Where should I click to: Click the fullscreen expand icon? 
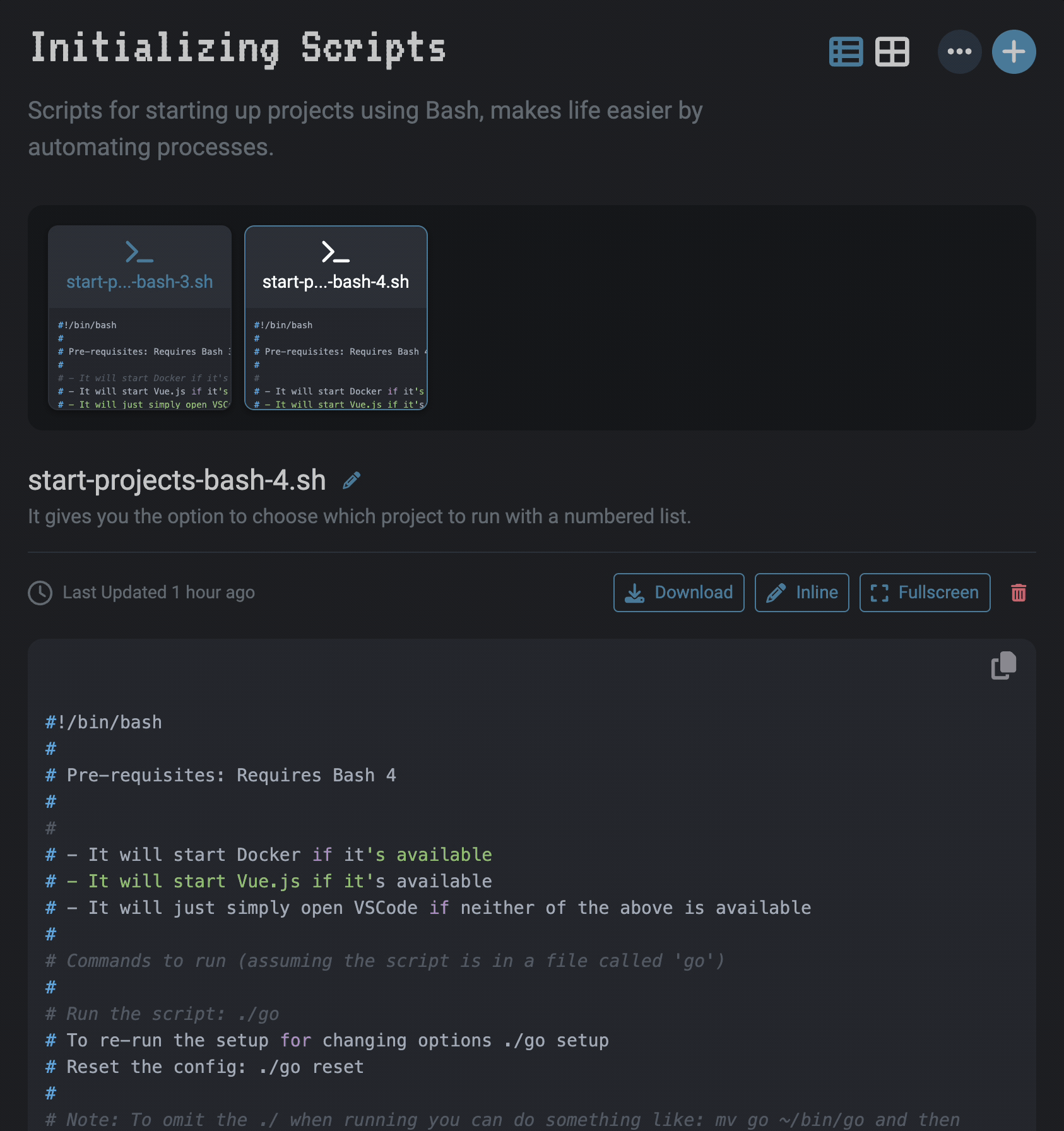(x=878, y=593)
